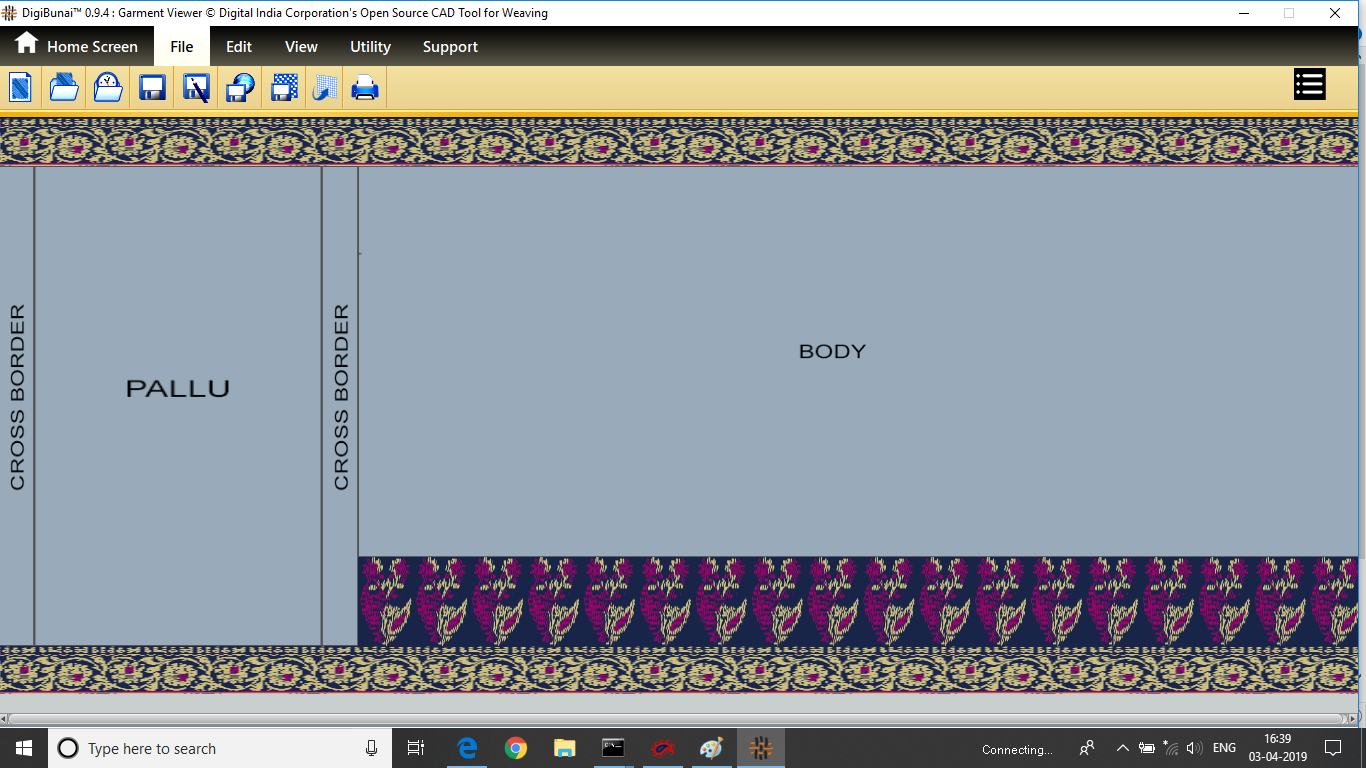Open the Utility menu
Screen dimensions: 1366x768
(x=370, y=47)
